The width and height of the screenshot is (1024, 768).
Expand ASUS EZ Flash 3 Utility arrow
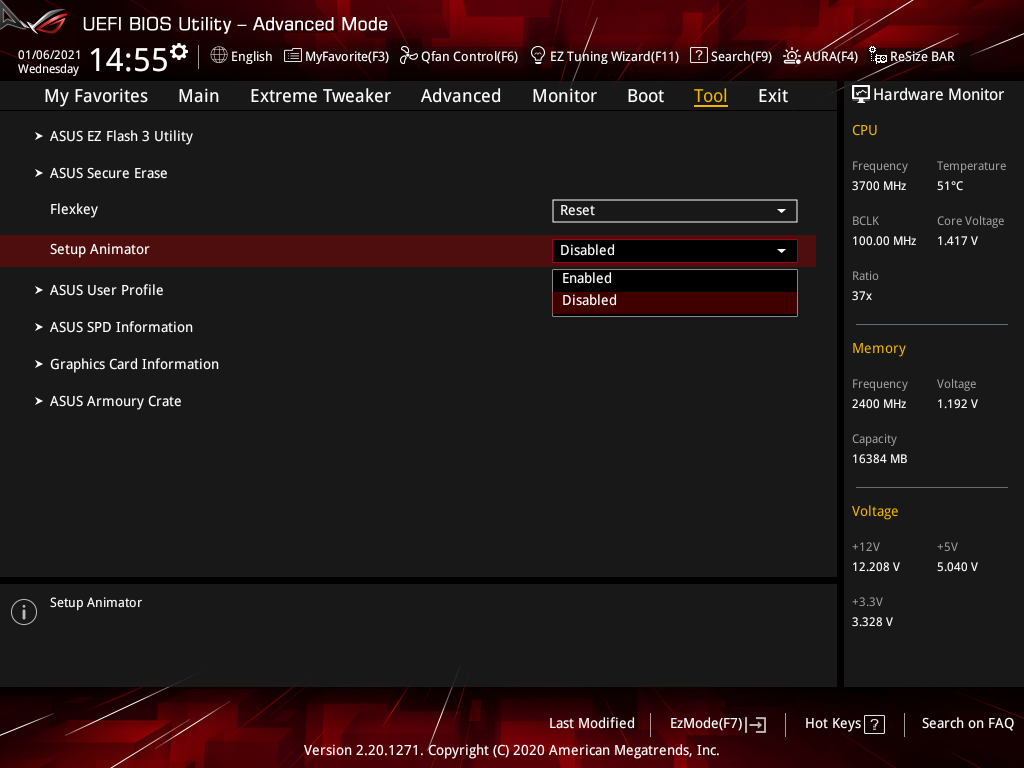pyautogui.click(x=39, y=136)
